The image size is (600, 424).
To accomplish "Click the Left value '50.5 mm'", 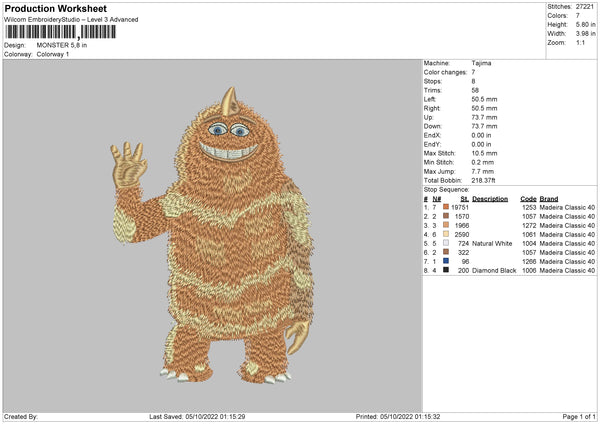I will point(484,99).
